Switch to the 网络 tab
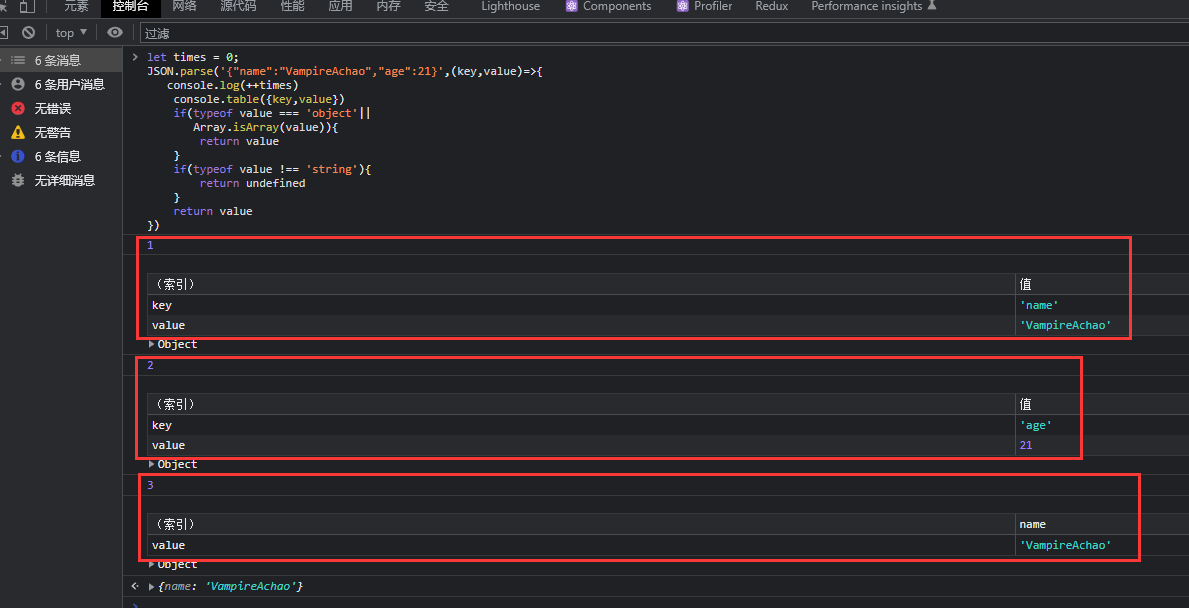1189x608 pixels. (x=184, y=6)
